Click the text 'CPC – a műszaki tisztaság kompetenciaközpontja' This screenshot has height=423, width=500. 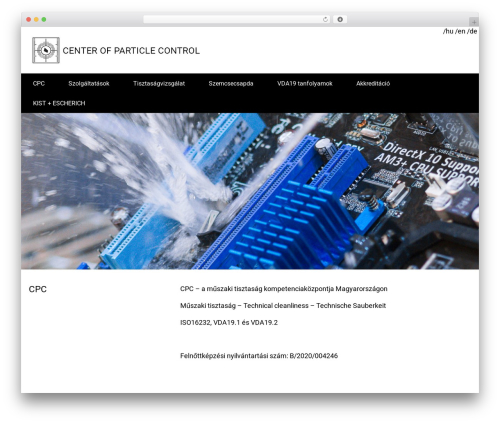point(257,289)
